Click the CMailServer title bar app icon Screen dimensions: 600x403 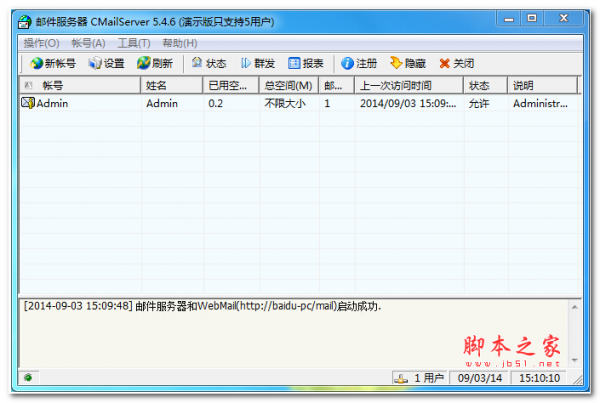point(24,22)
